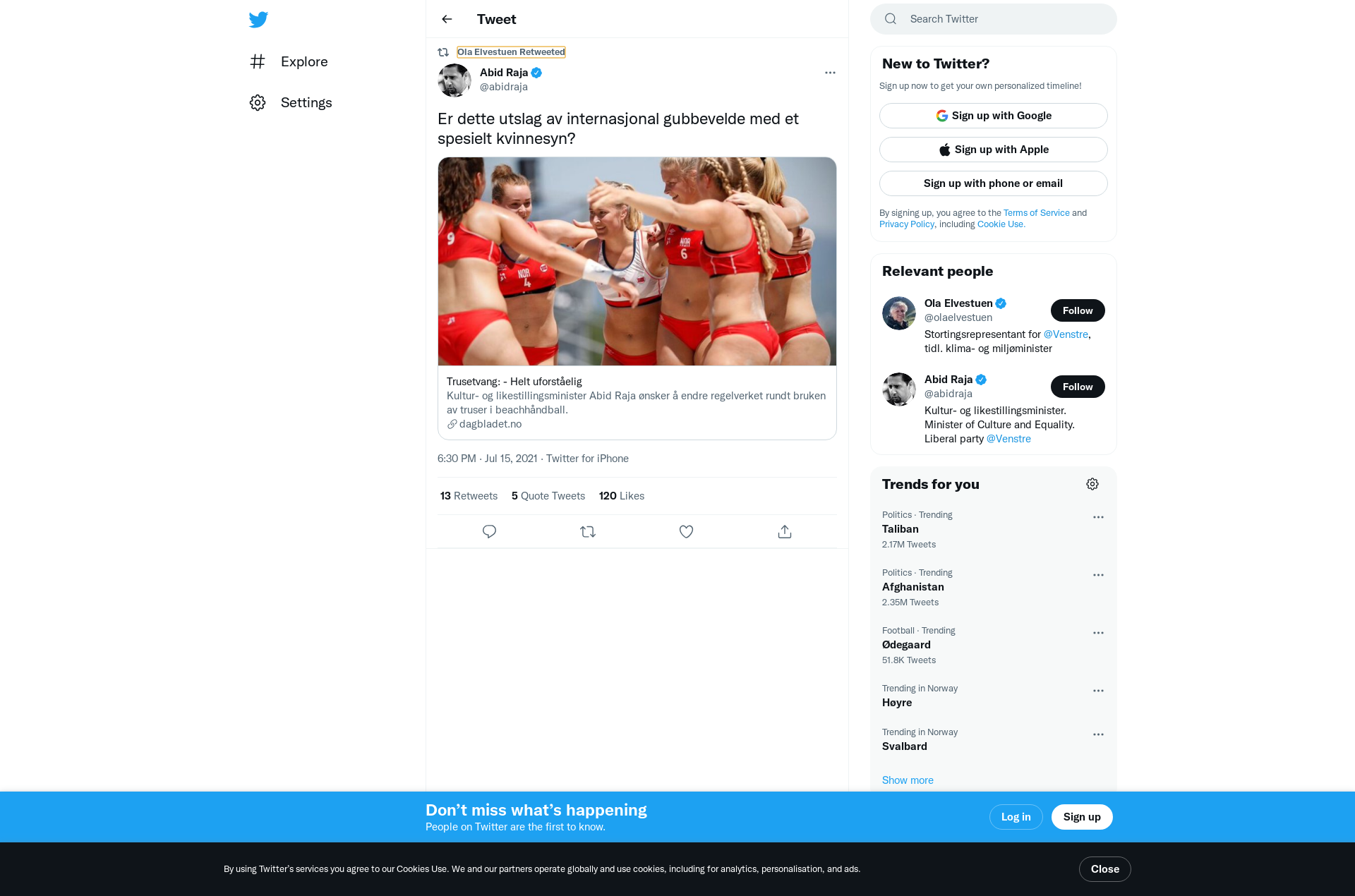Open more options for the Svalbard trend
Viewport: 1355px width, 896px height.
click(x=1098, y=734)
